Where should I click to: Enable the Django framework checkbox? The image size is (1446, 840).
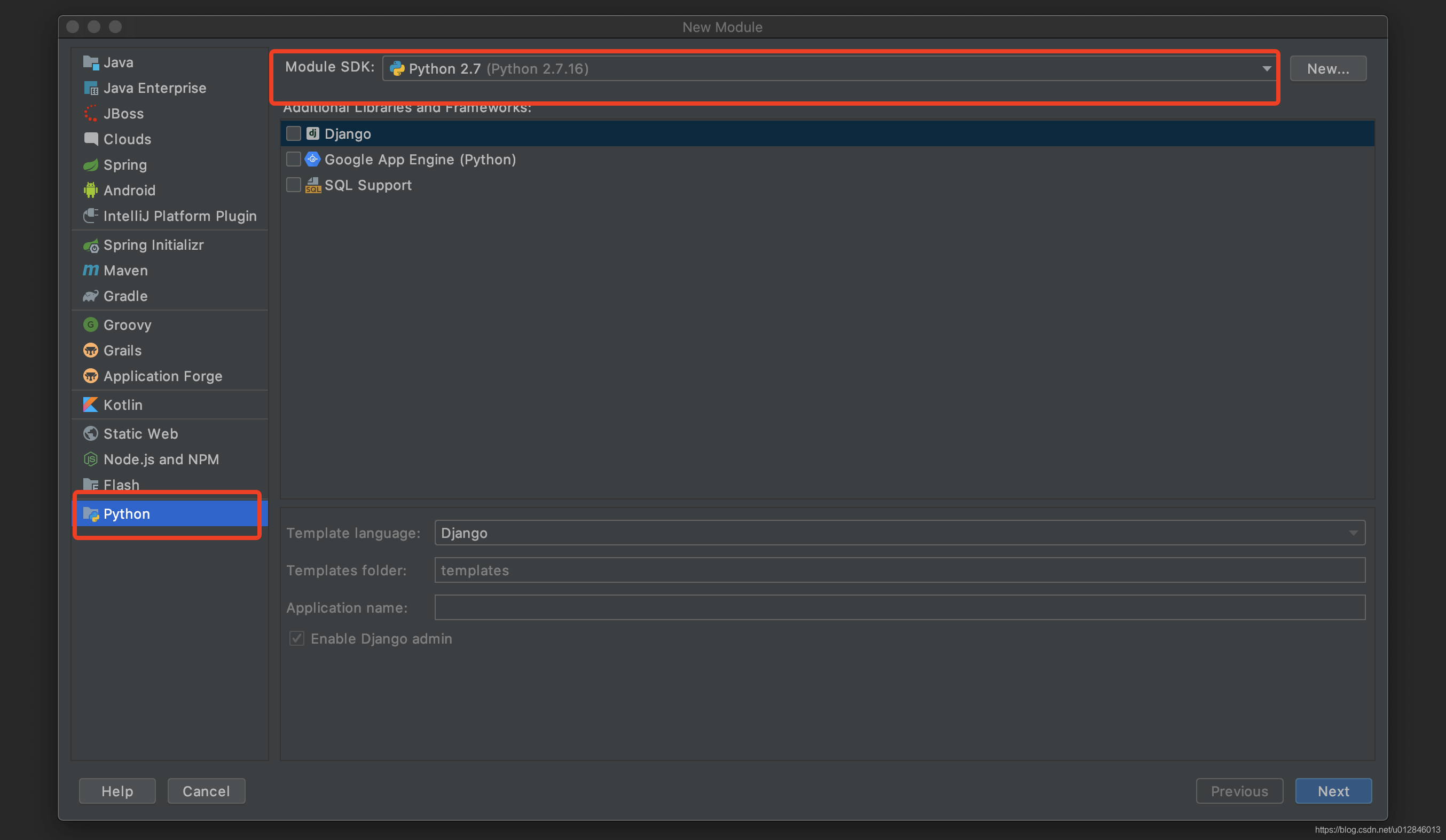[x=294, y=133]
